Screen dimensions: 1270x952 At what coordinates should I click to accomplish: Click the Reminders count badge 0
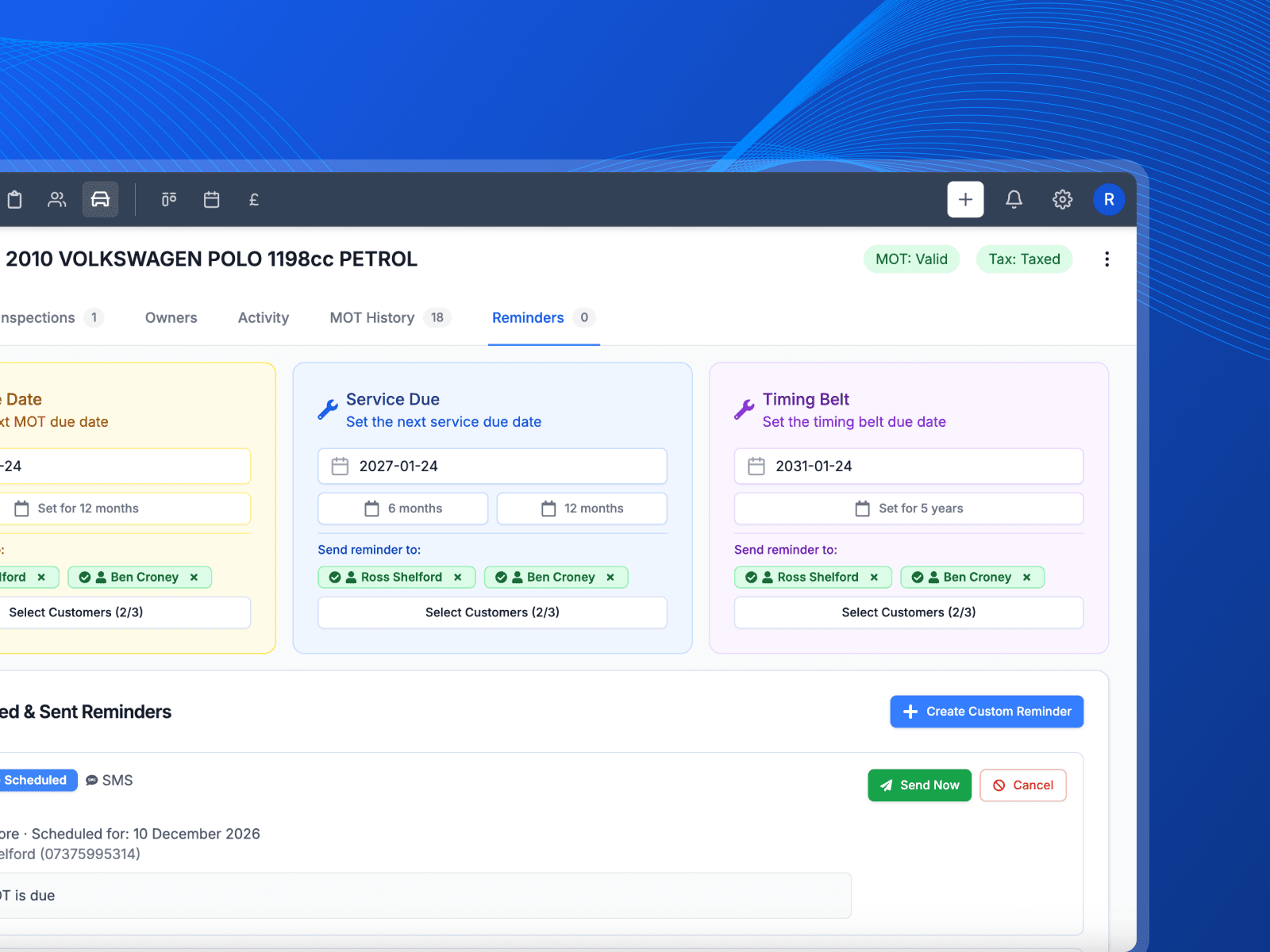click(584, 317)
